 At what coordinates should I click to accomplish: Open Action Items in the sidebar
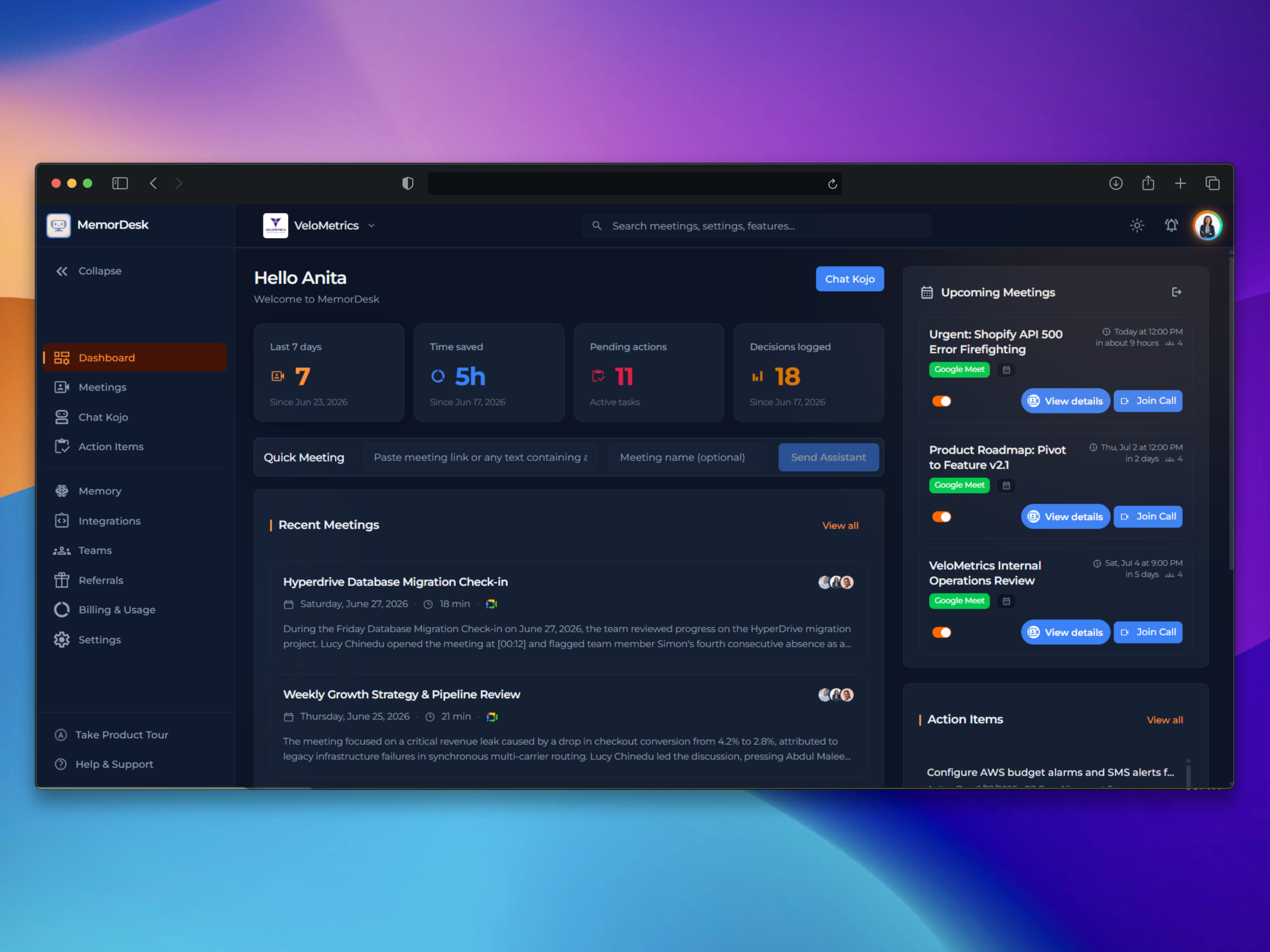click(135, 447)
